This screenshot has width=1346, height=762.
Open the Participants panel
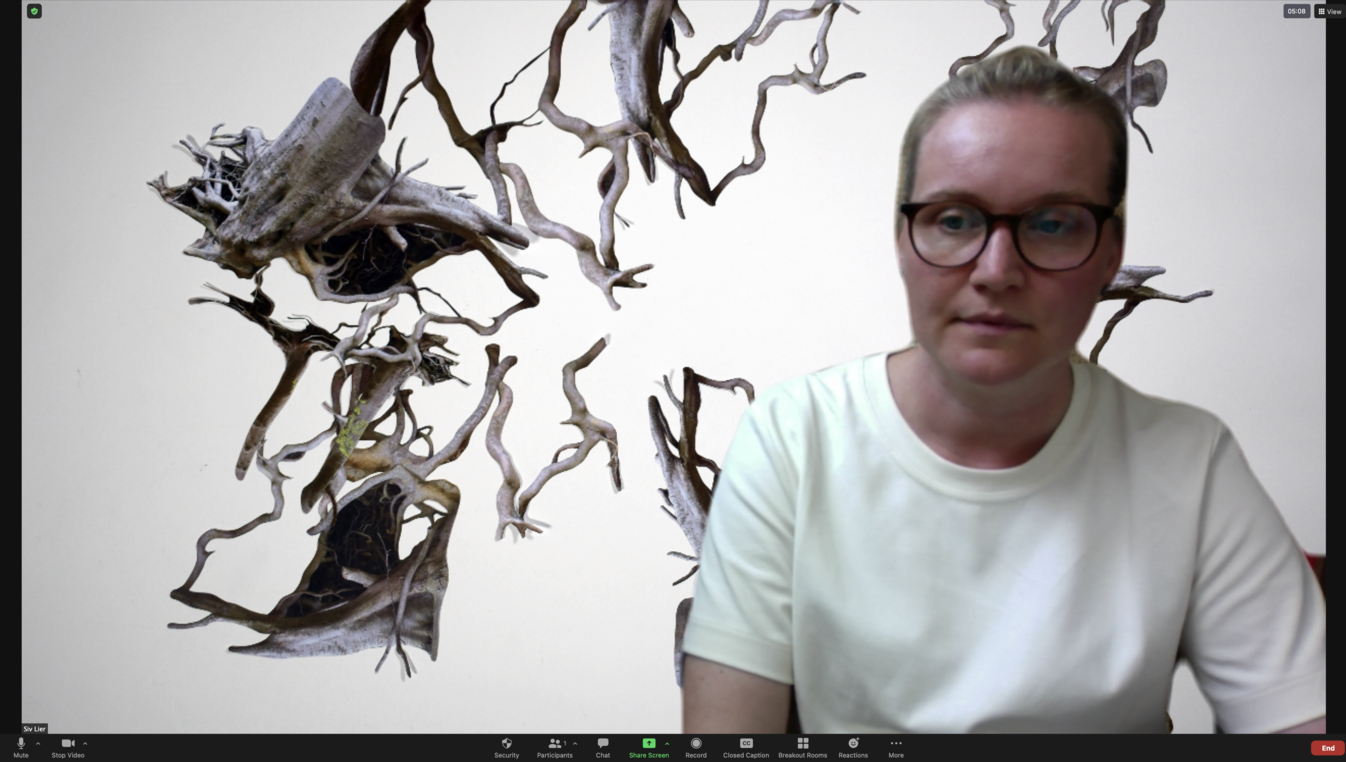click(x=554, y=747)
